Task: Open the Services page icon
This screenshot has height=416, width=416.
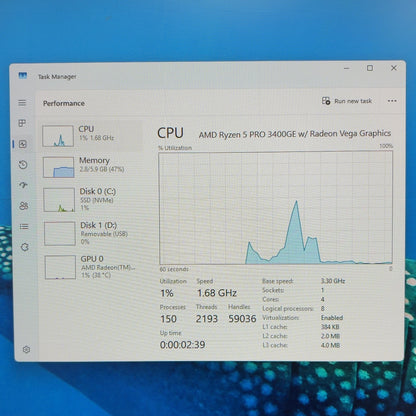Action: point(25,247)
